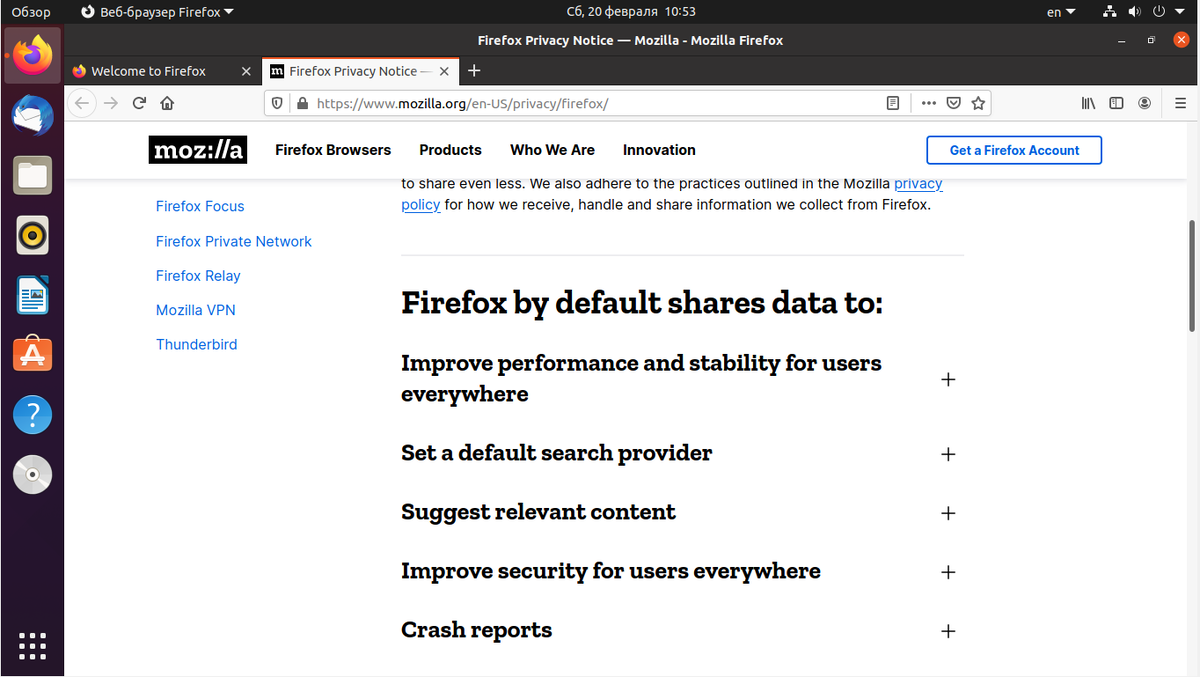Screen dimensions: 1200x677
Task: Open Mozilla VPN link
Action: (x=196, y=310)
